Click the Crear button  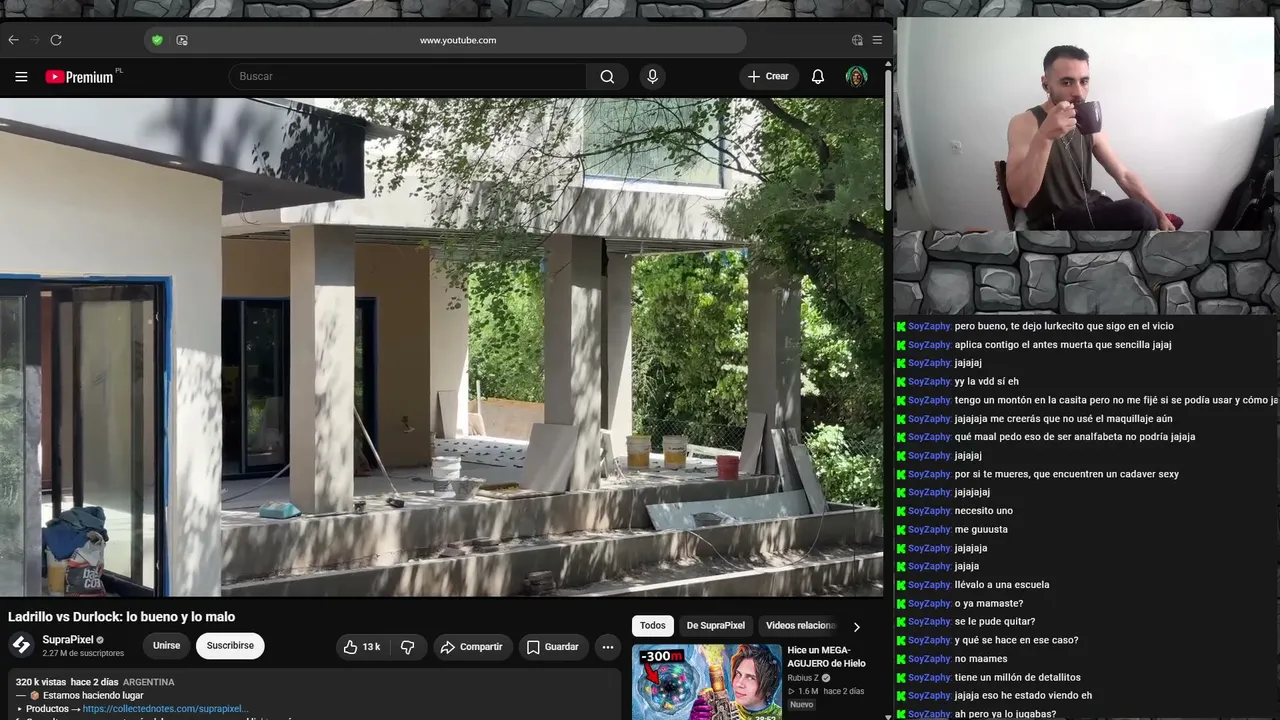(768, 77)
